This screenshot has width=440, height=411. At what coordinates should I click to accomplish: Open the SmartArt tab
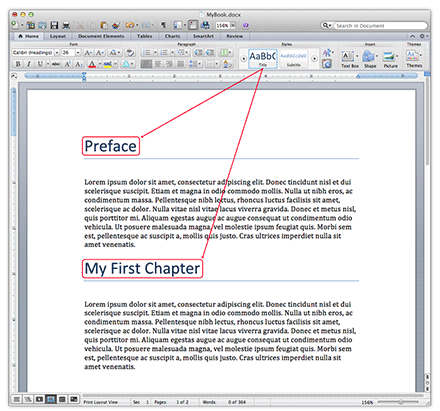pyautogui.click(x=203, y=36)
